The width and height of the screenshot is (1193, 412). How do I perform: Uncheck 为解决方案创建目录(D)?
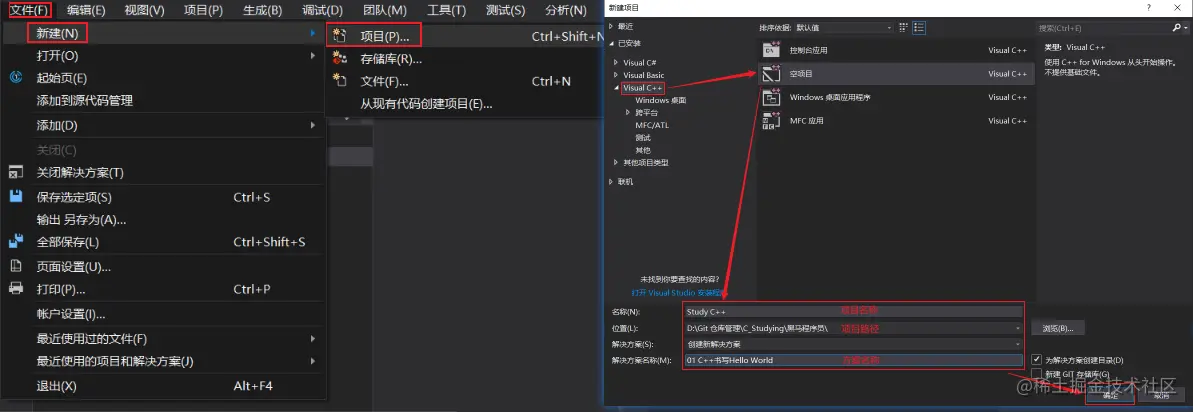coord(1036,359)
